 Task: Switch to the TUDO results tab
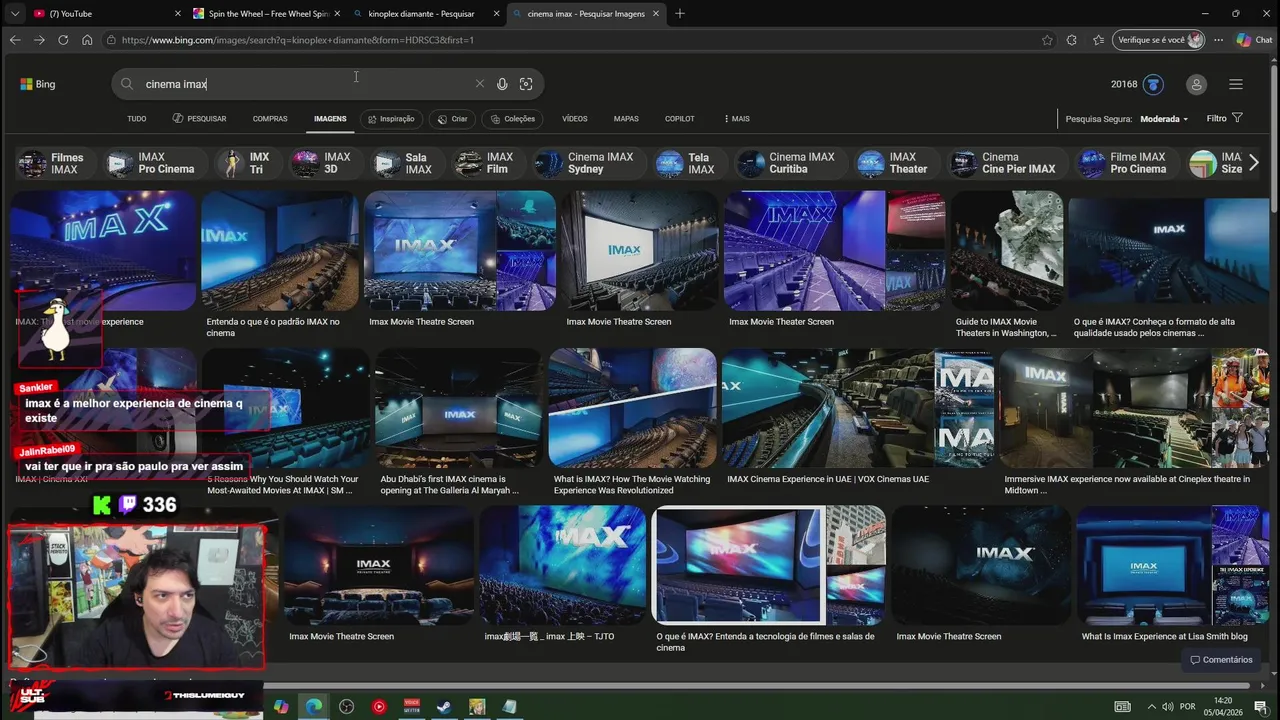[x=137, y=119]
